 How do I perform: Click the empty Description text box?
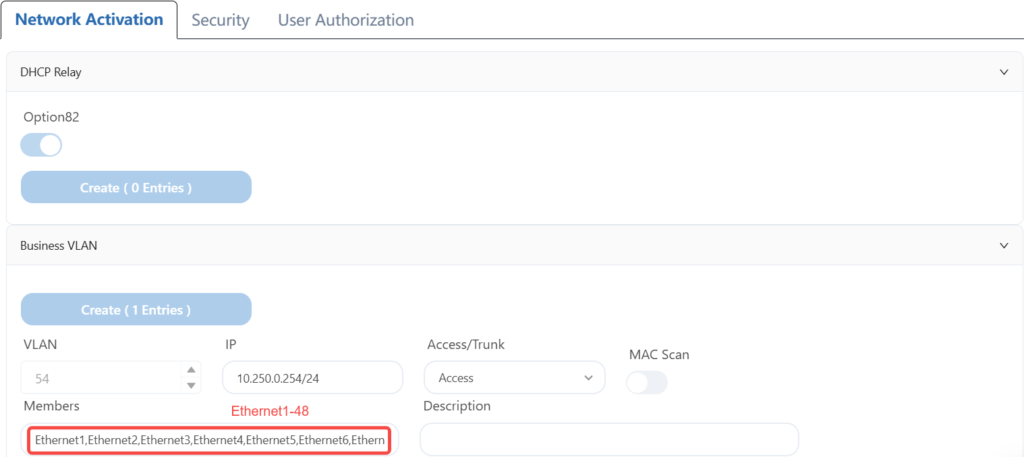click(608, 440)
